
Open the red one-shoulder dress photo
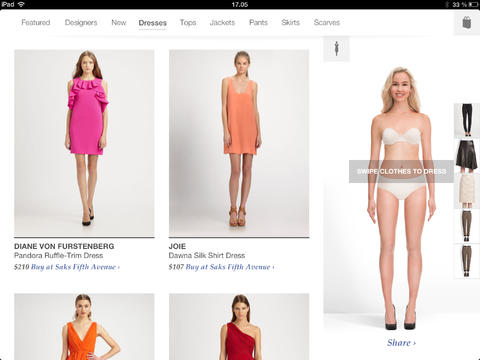tap(239, 327)
